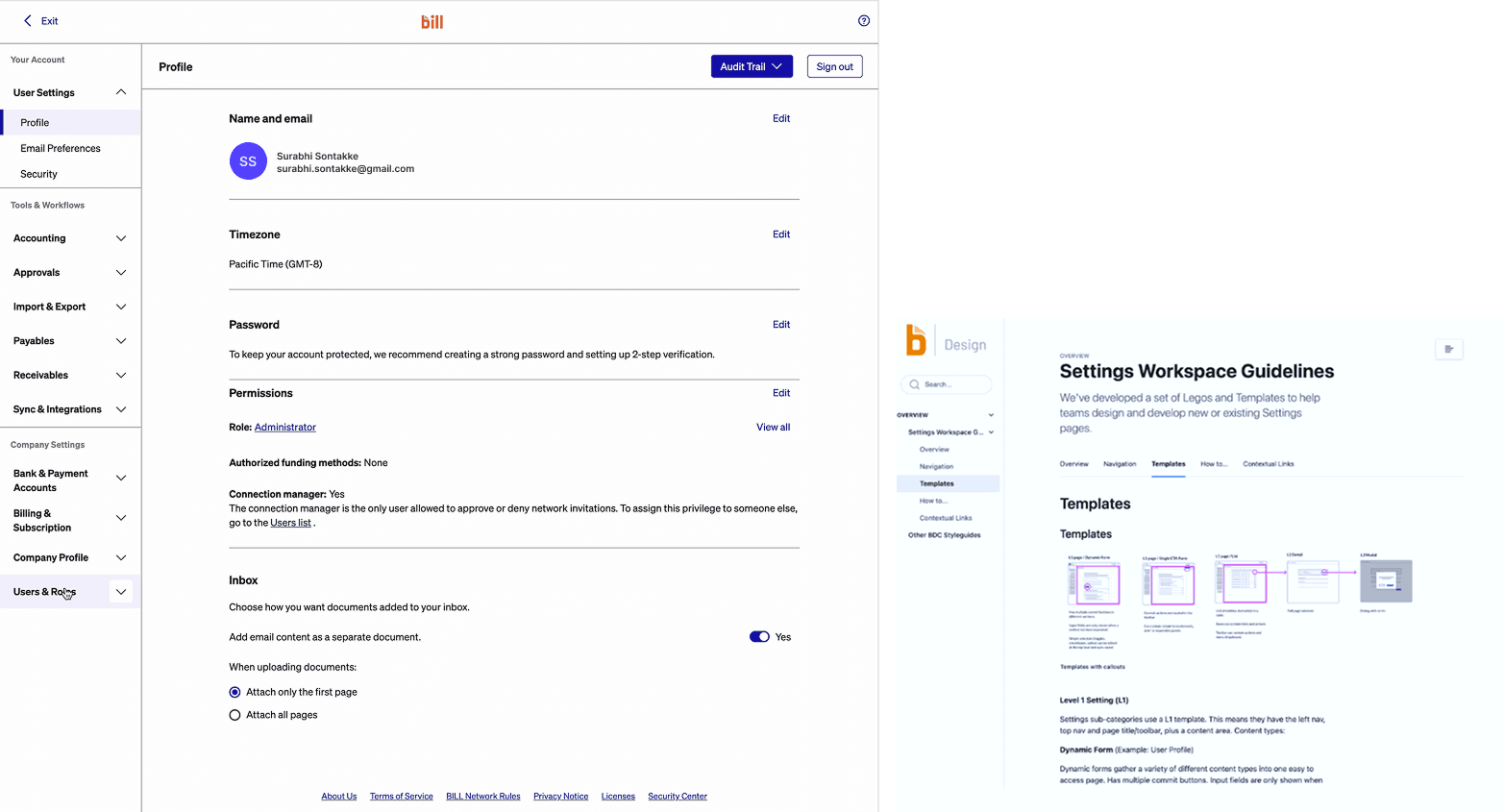Open Terms of Service footer link

pyautogui.click(x=402, y=797)
